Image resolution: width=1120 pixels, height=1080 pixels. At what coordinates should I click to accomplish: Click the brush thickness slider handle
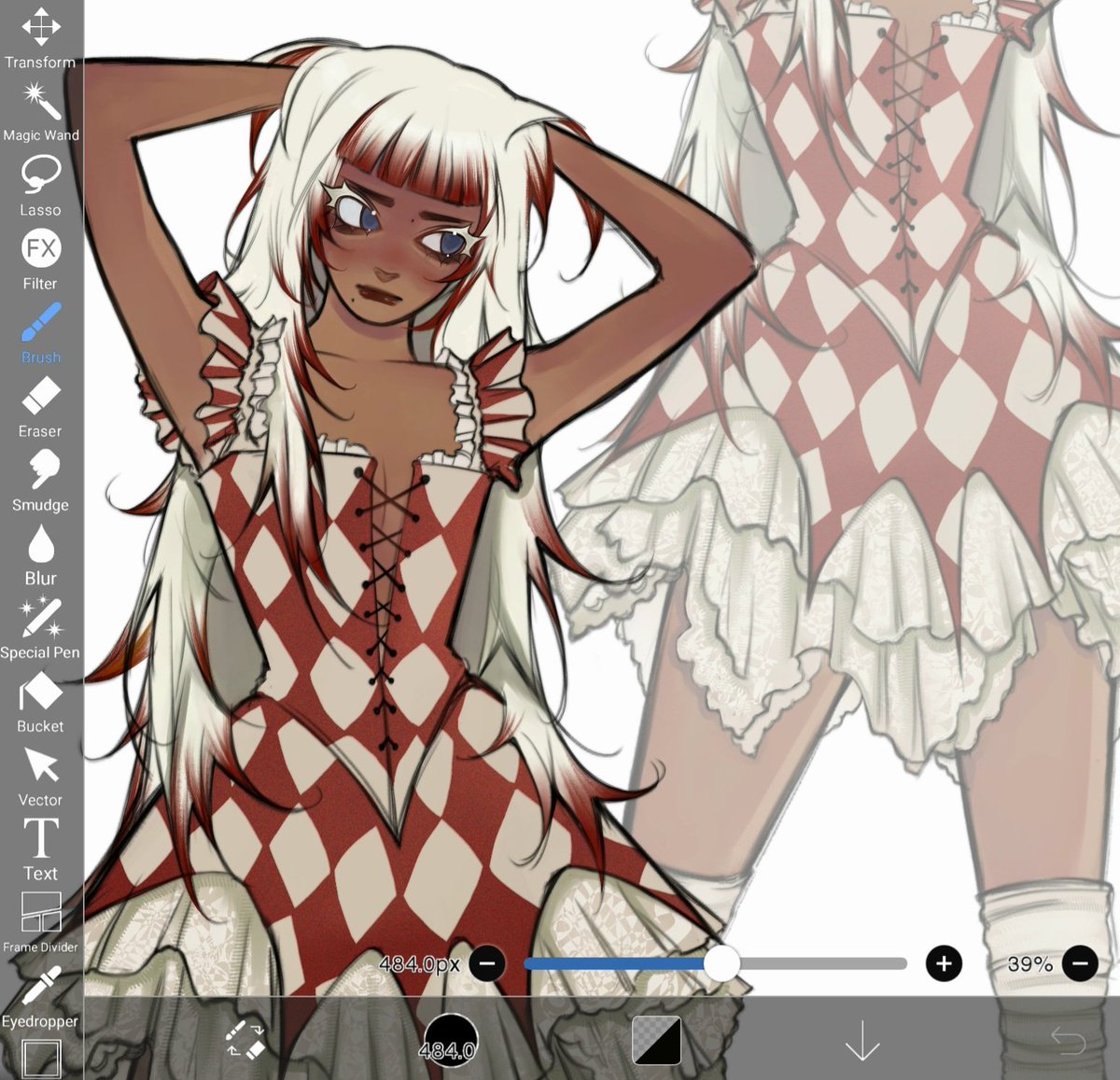721,962
